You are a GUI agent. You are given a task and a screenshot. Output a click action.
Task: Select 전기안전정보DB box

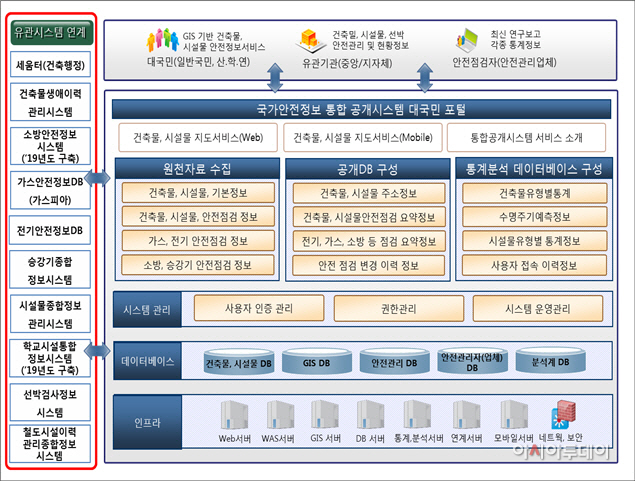[50, 230]
